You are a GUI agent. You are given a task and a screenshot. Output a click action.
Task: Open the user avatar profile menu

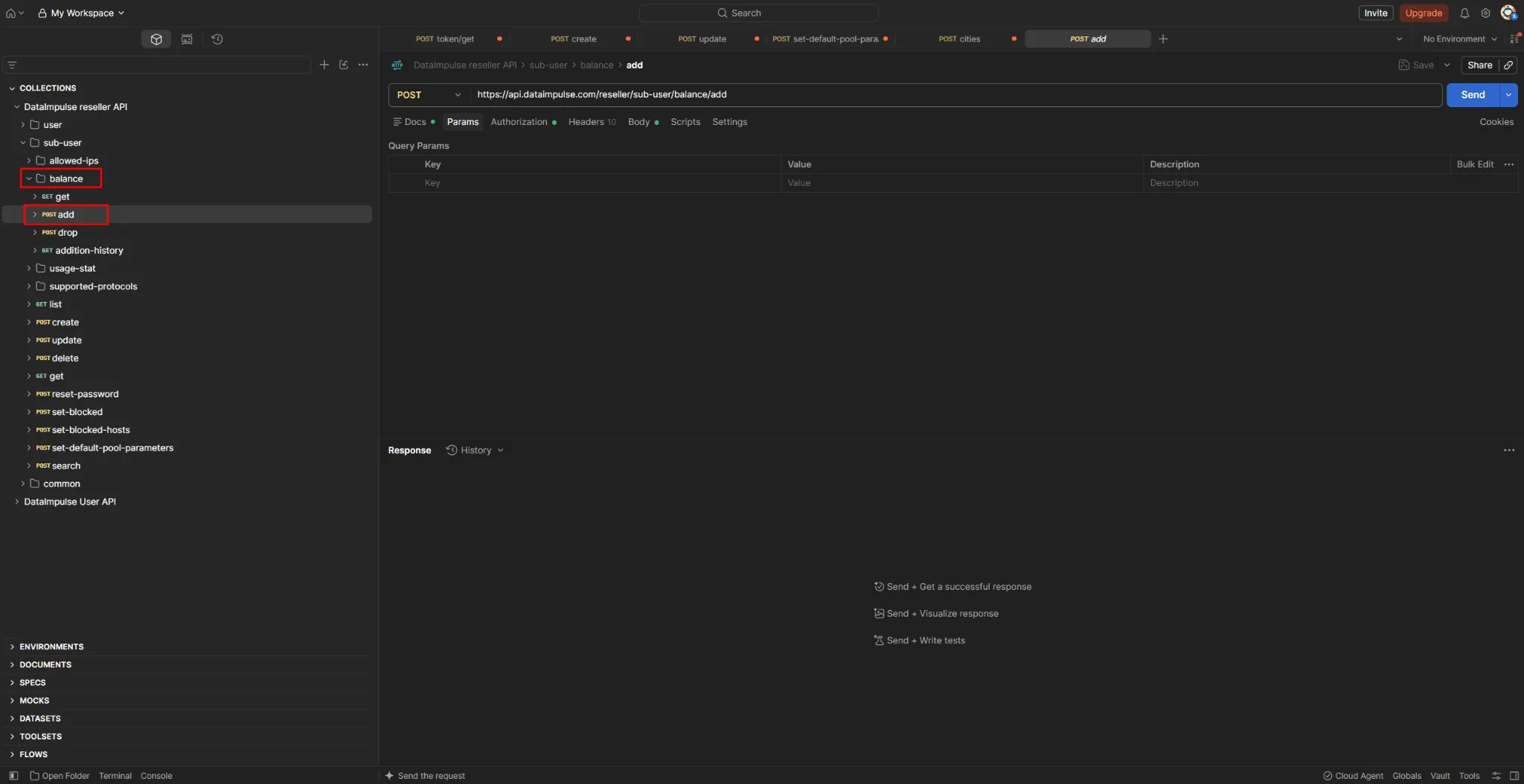1508,13
